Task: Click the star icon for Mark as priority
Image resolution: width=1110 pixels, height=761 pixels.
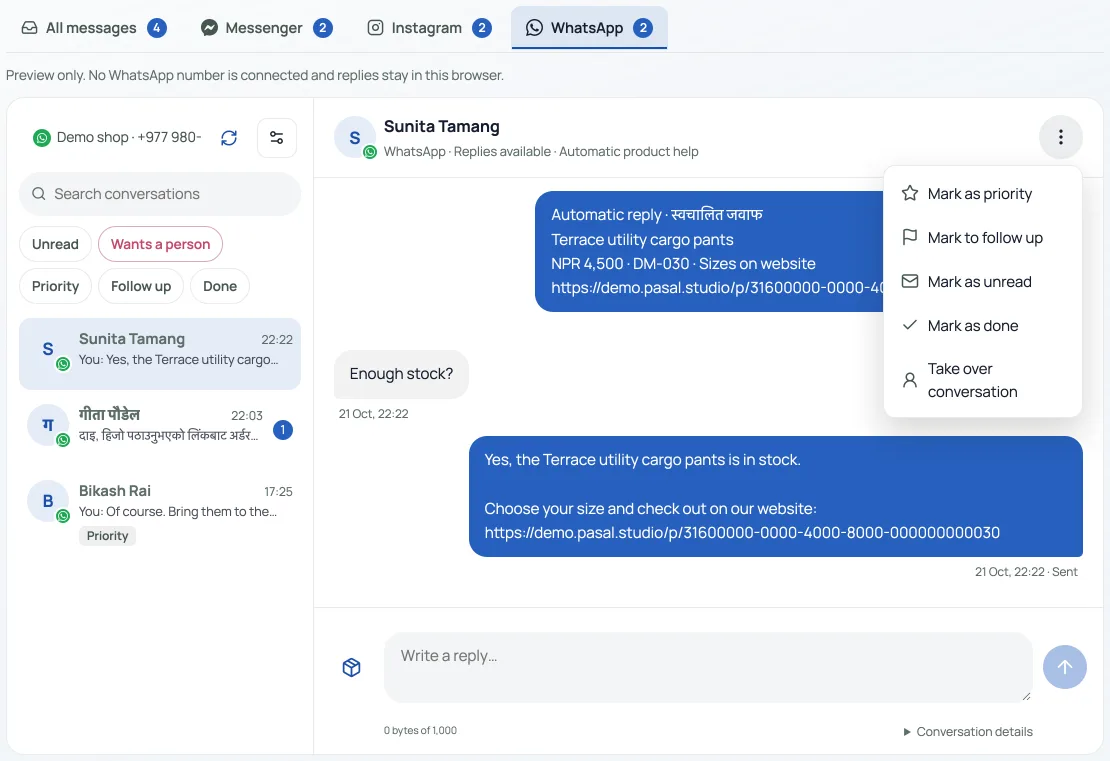Action: click(910, 193)
